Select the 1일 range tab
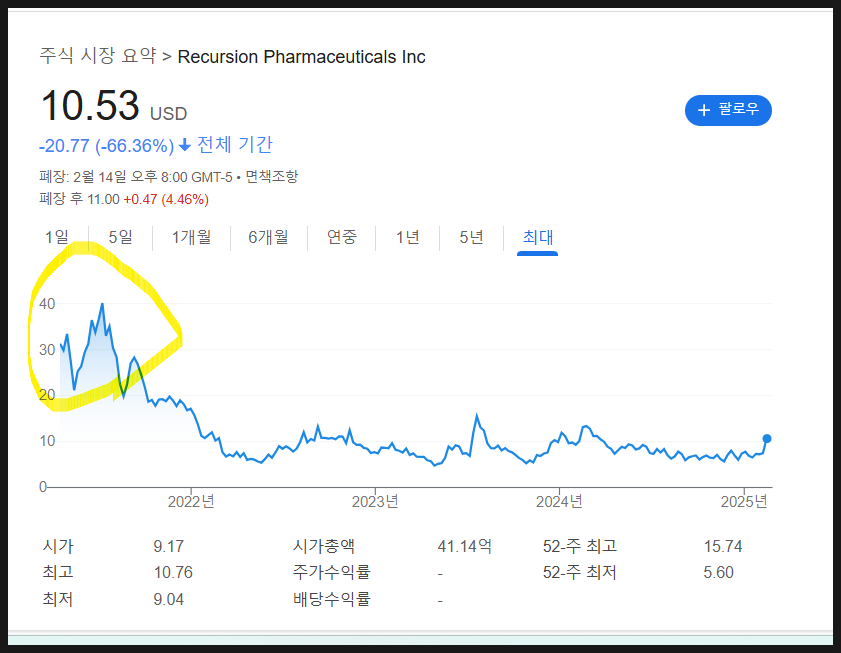 tap(57, 237)
